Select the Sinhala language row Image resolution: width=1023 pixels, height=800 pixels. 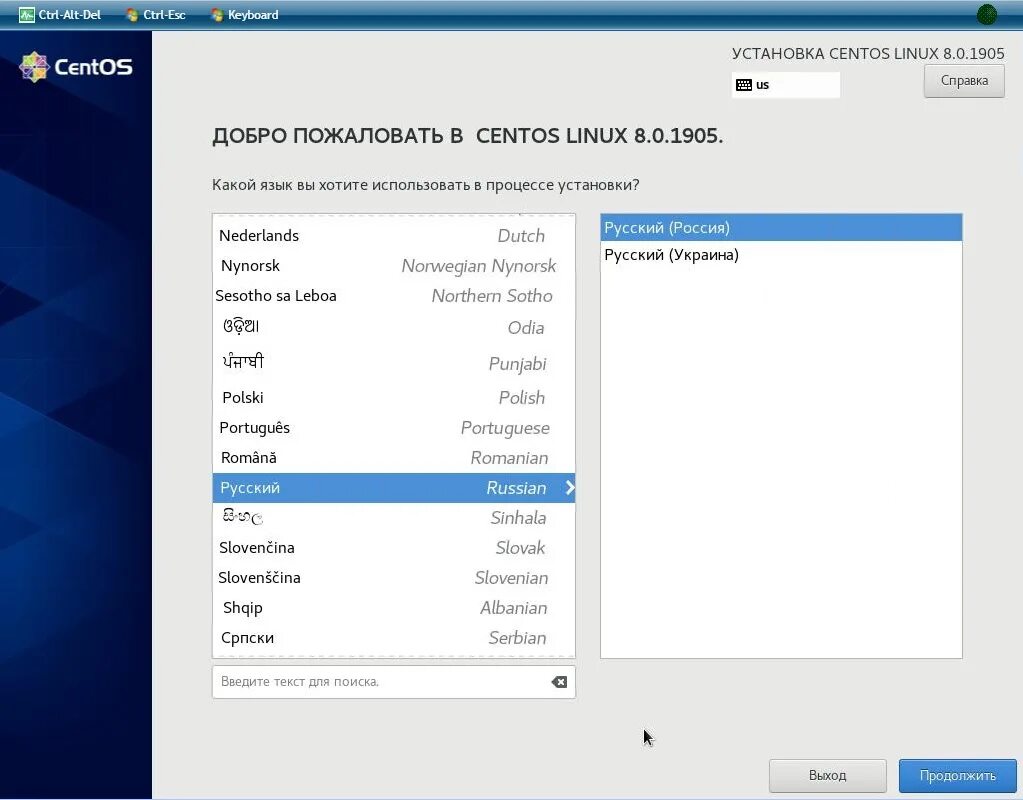coord(393,517)
